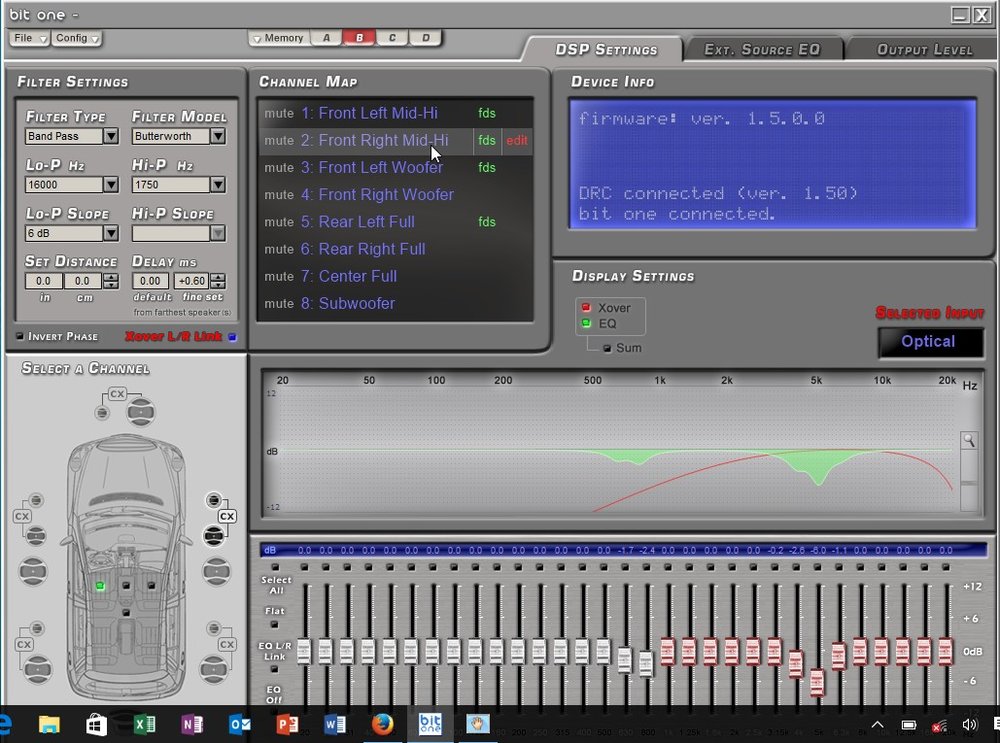Open the Config menu
This screenshot has height=743, width=1000.
coord(77,38)
